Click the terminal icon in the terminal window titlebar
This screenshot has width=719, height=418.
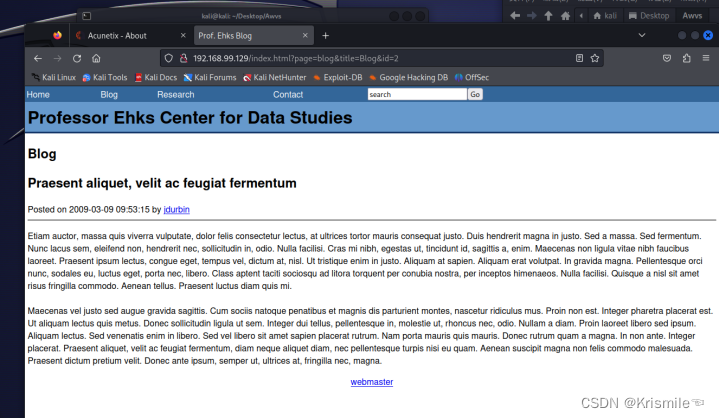coord(87,16)
